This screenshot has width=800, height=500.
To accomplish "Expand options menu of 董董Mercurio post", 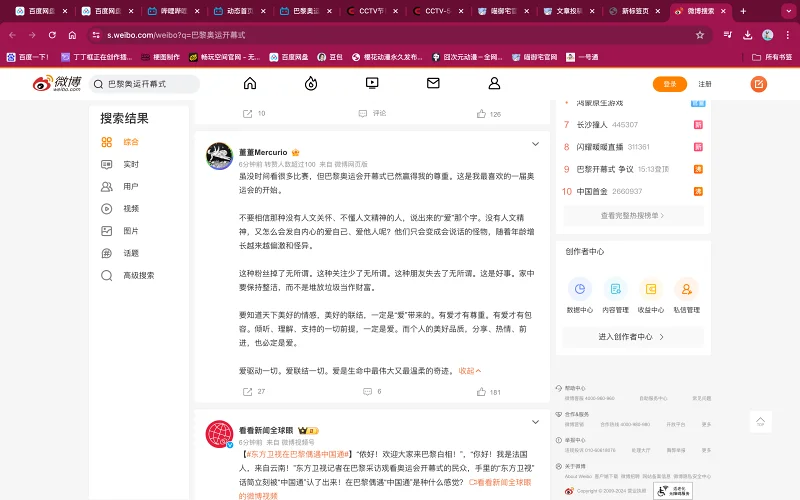I will coord(535,144).
